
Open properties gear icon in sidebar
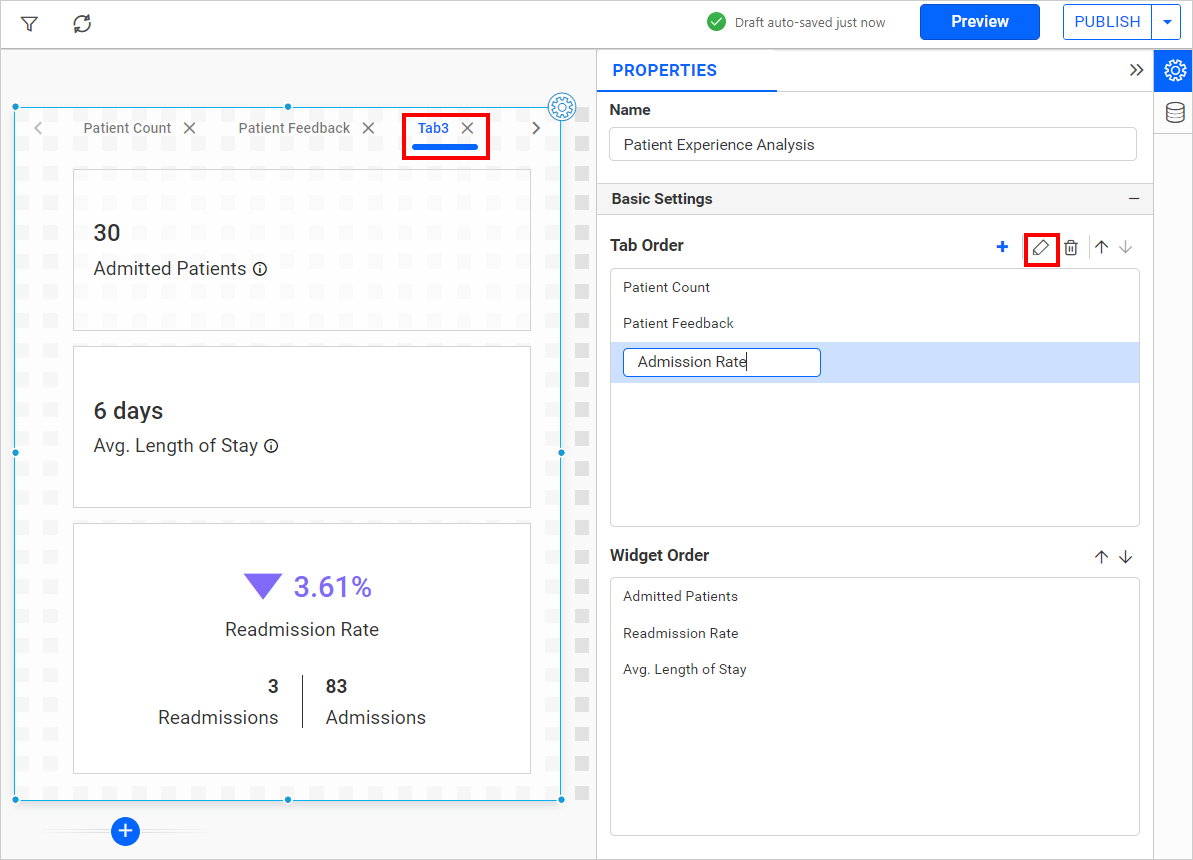(x=1175, y=70)
